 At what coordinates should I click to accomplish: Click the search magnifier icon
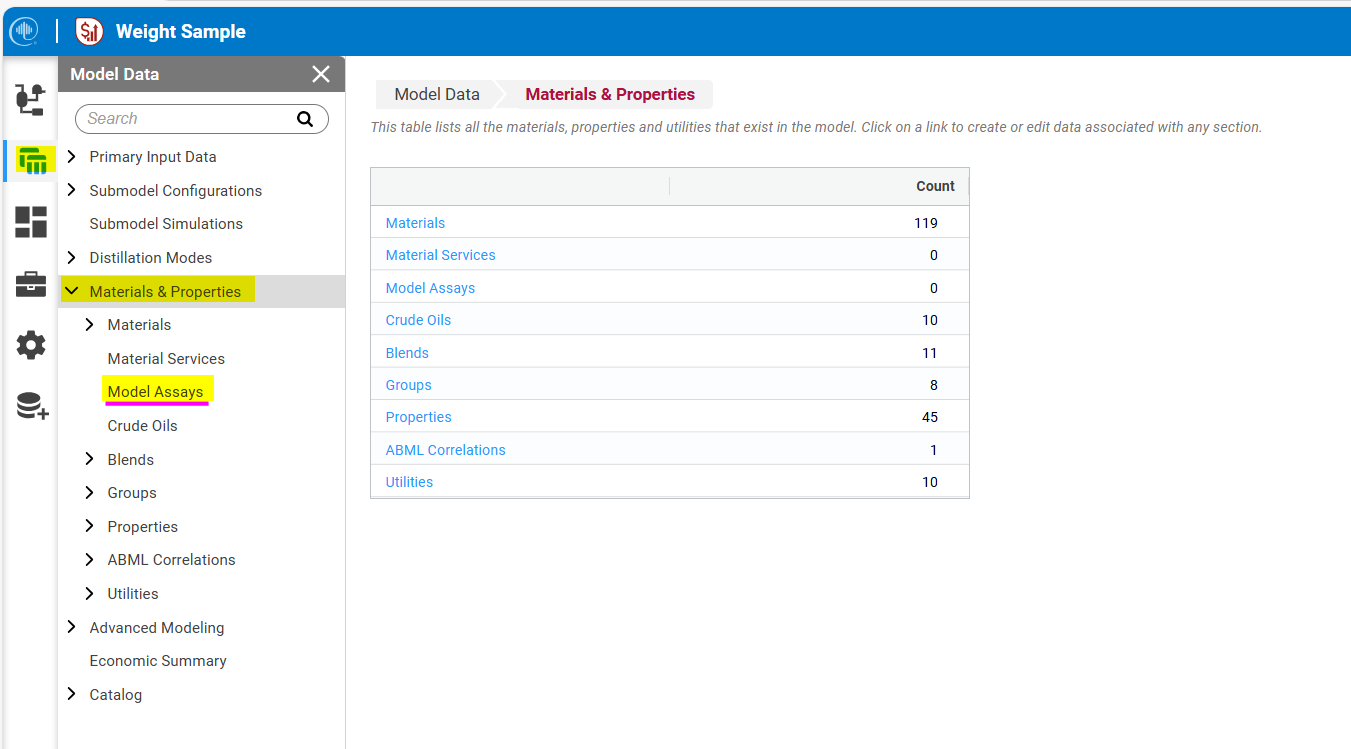tap(305, 119)
